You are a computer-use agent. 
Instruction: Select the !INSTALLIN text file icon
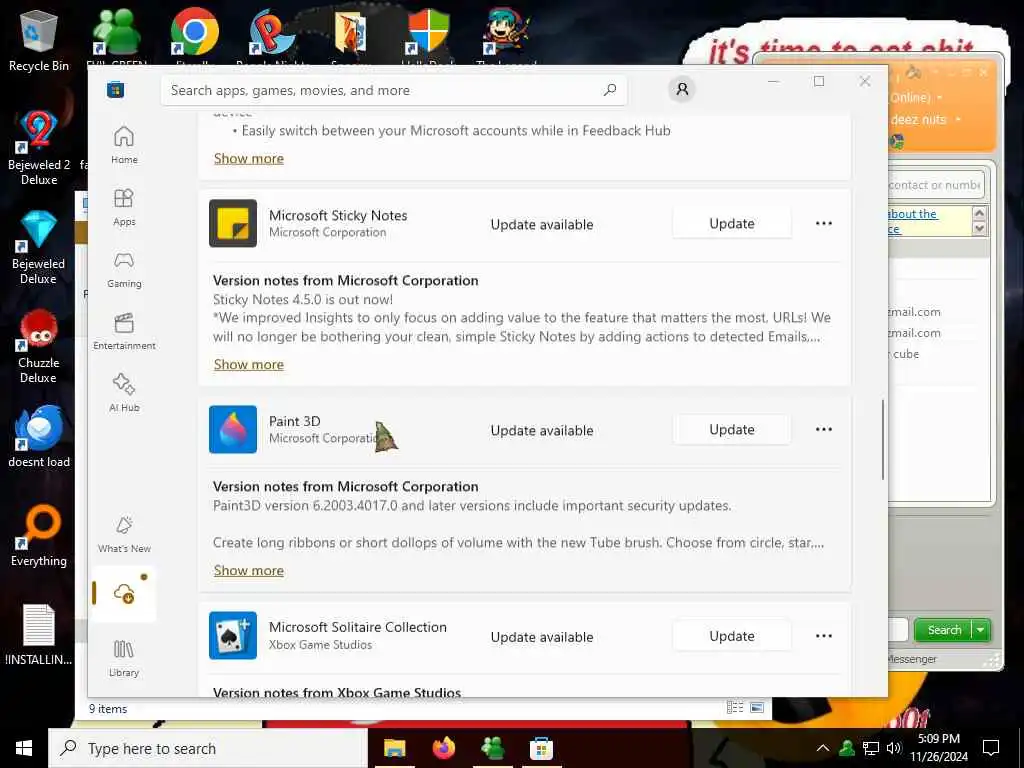pos(39,635)
